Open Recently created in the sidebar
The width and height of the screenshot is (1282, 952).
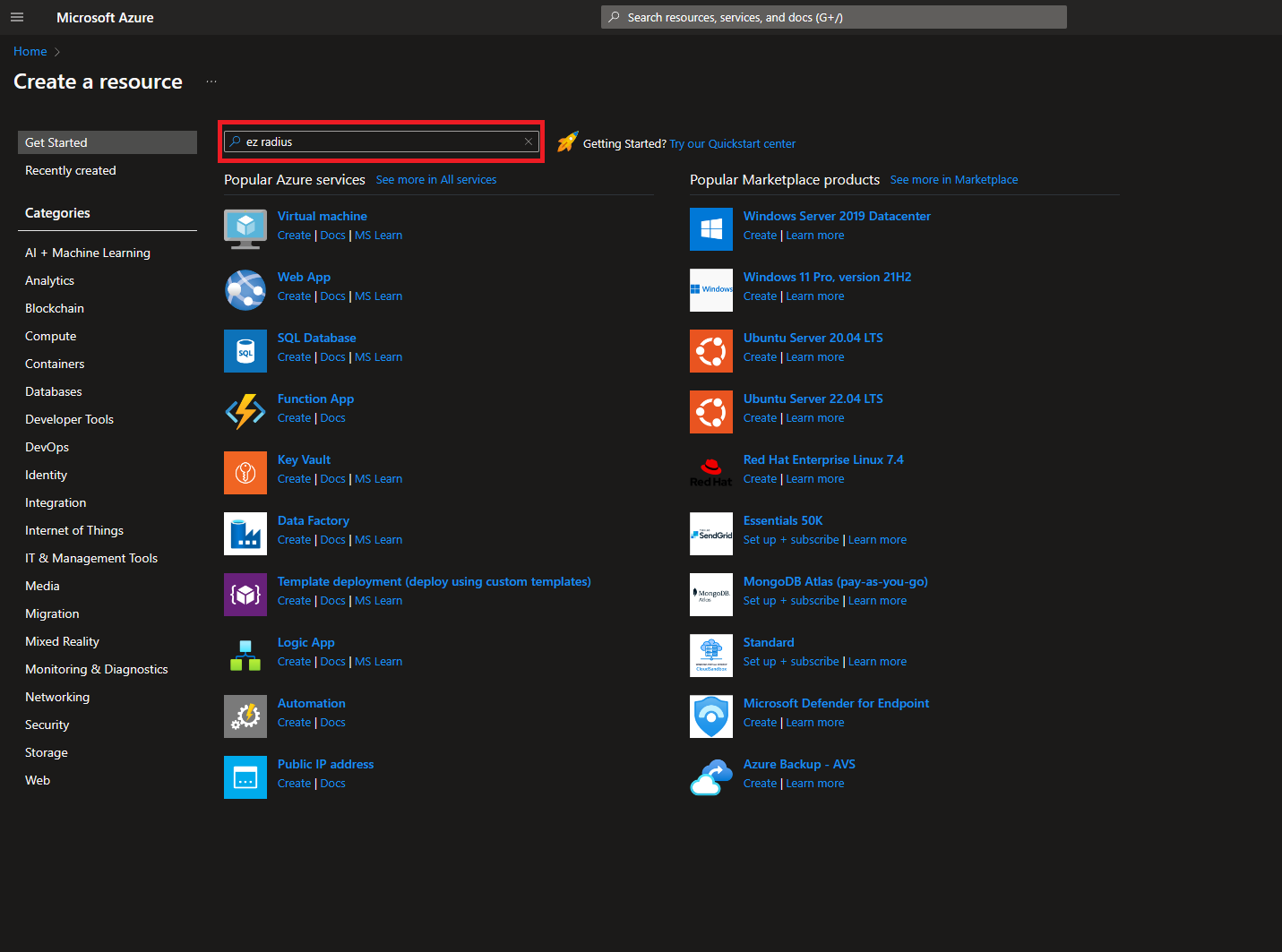point(71,170)
